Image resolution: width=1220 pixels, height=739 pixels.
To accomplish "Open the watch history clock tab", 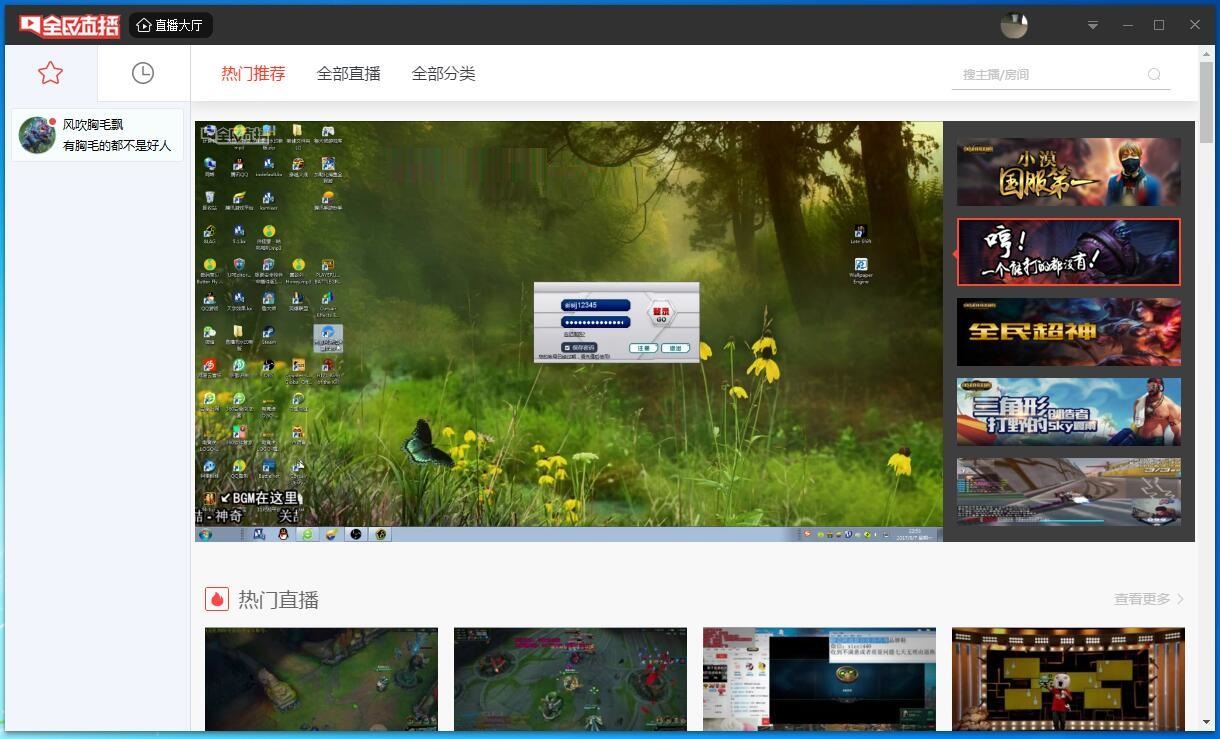I will 143,73.
